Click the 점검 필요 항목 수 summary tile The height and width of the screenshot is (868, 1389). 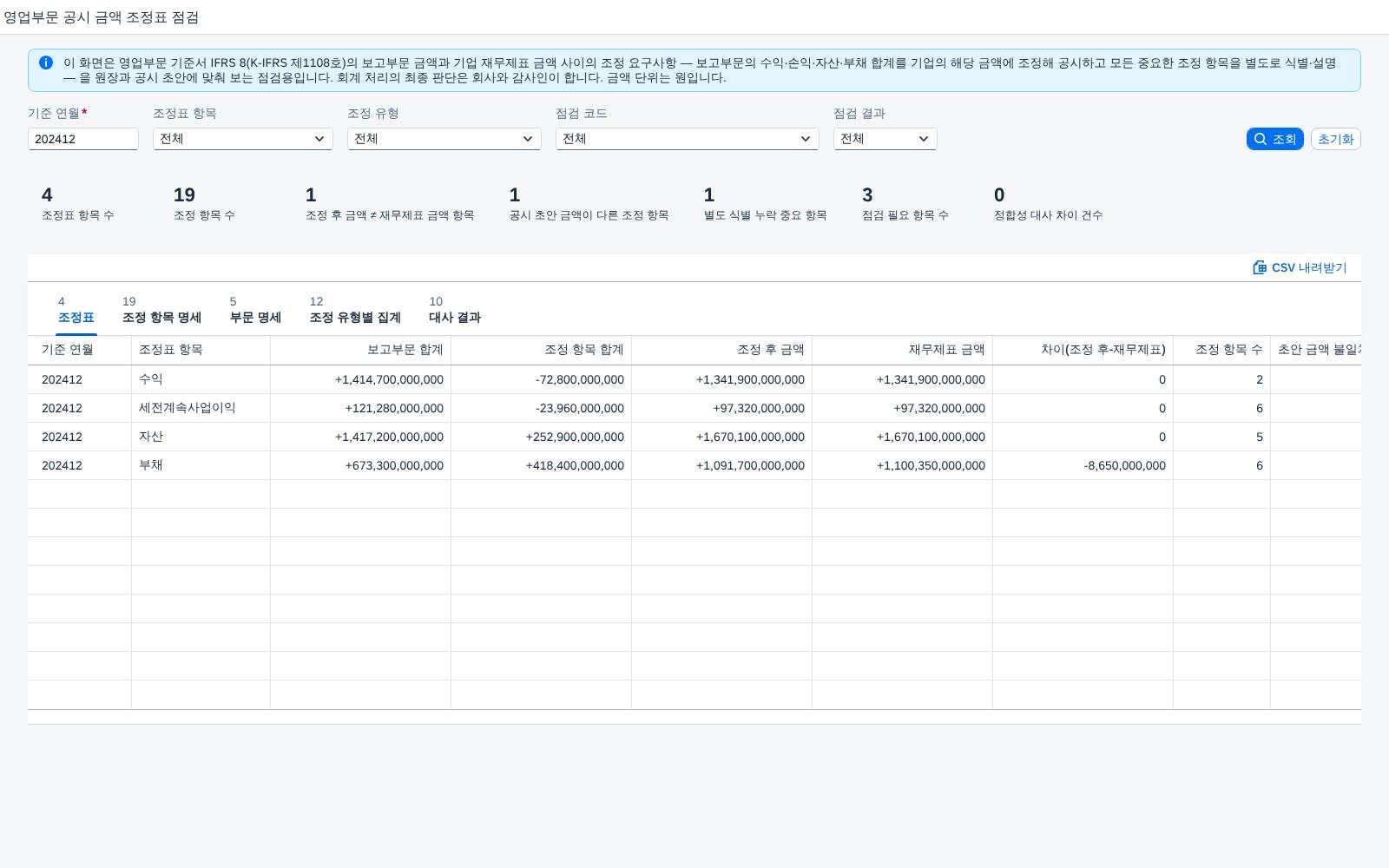pyautogui.click(x=905, y=204)
